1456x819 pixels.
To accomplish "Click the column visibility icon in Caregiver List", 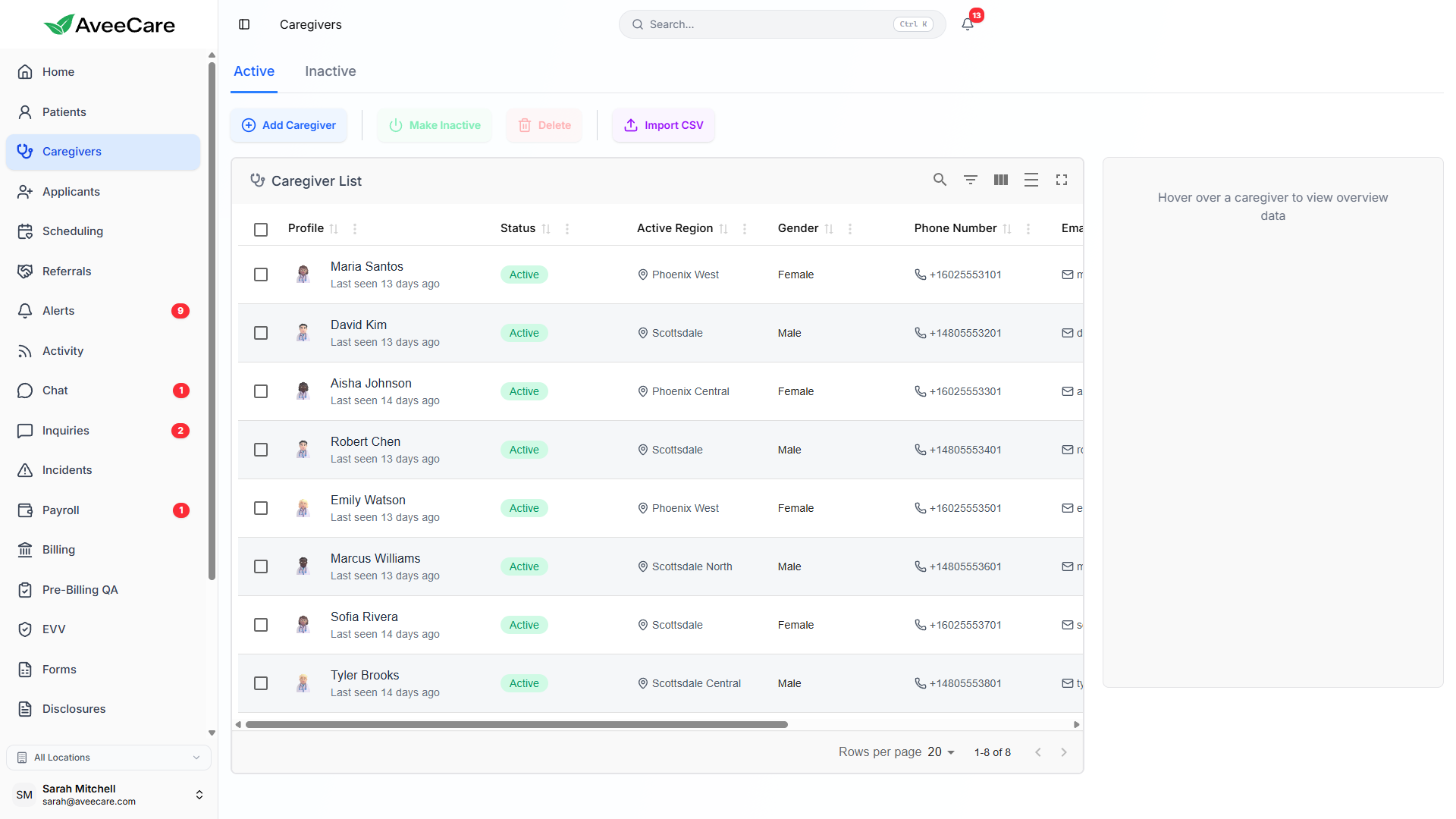I will [1000, 180].
